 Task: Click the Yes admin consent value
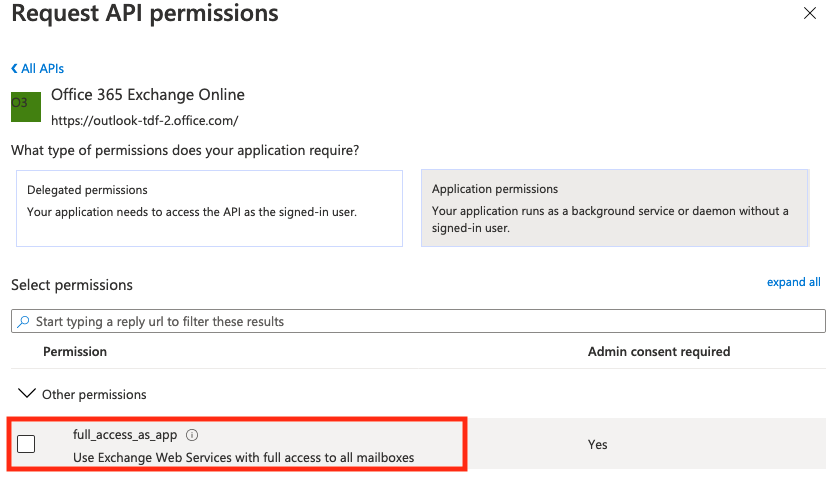pos(597,445)
